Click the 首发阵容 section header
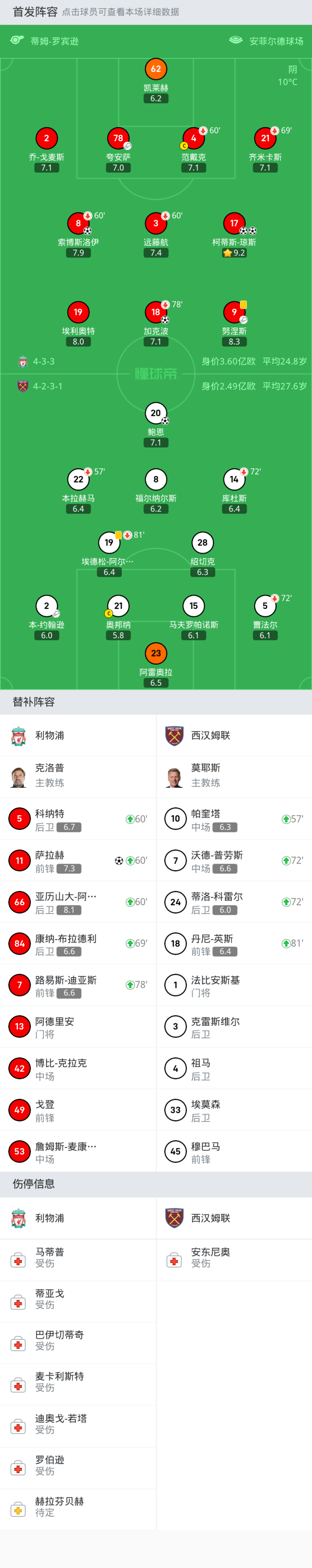 (x=35, y=12)
